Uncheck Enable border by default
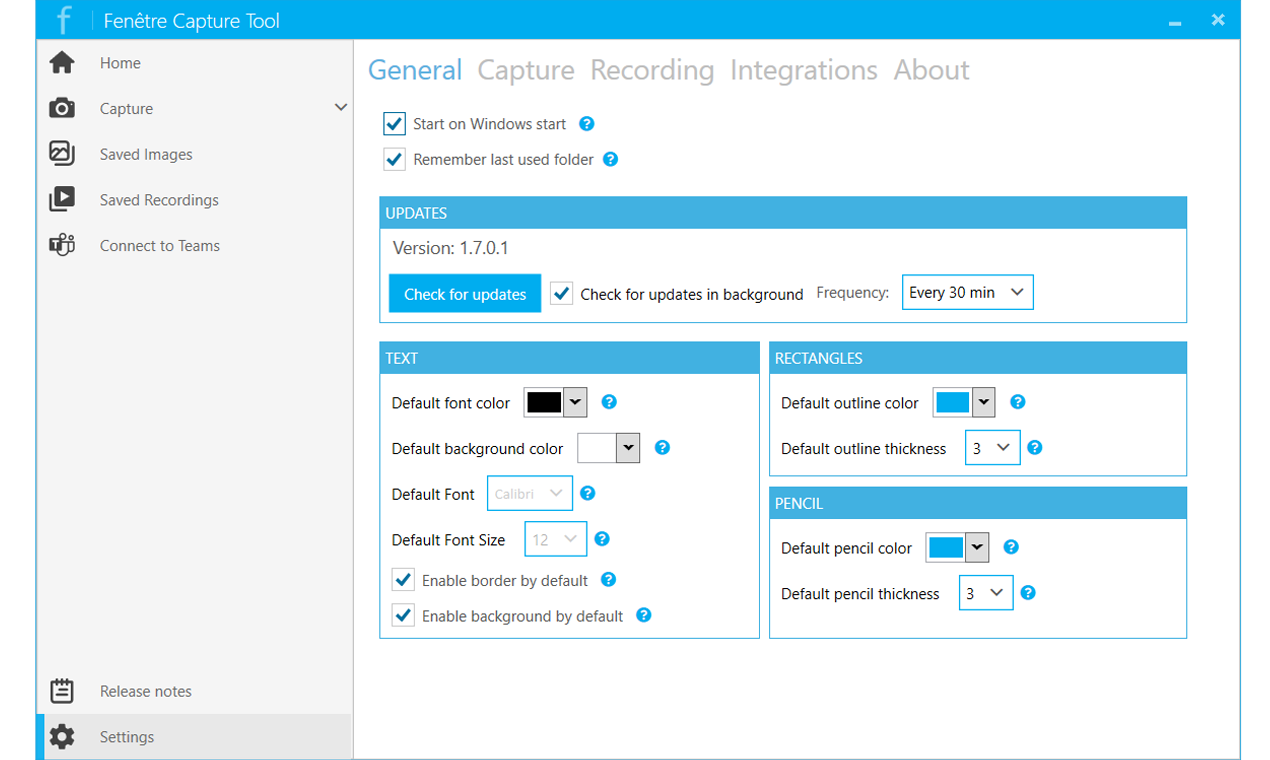This screenshot has width=1270, height=760. click(403, 579)
